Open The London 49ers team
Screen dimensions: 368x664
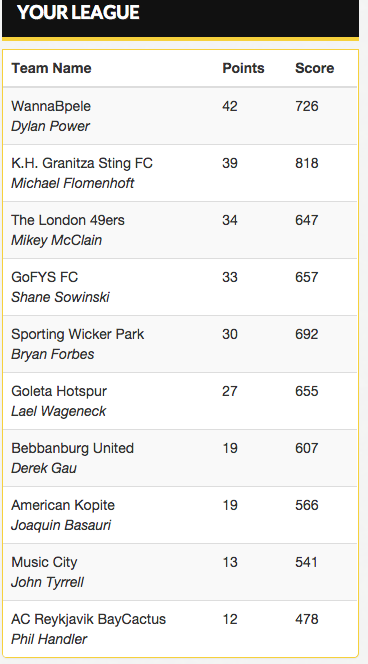click(68, 220)
